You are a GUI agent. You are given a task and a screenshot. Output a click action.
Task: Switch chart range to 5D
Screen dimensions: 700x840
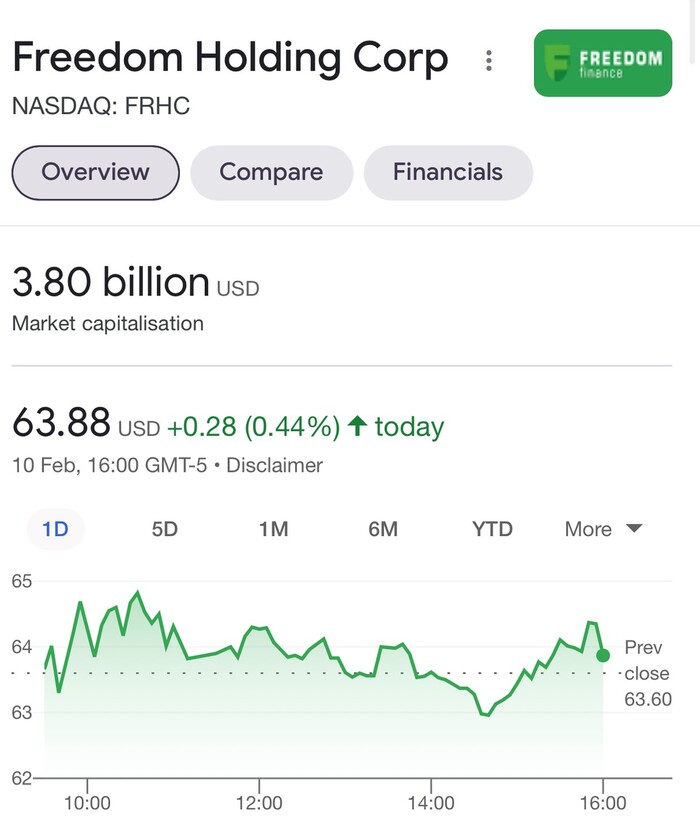tap(164, 529)
